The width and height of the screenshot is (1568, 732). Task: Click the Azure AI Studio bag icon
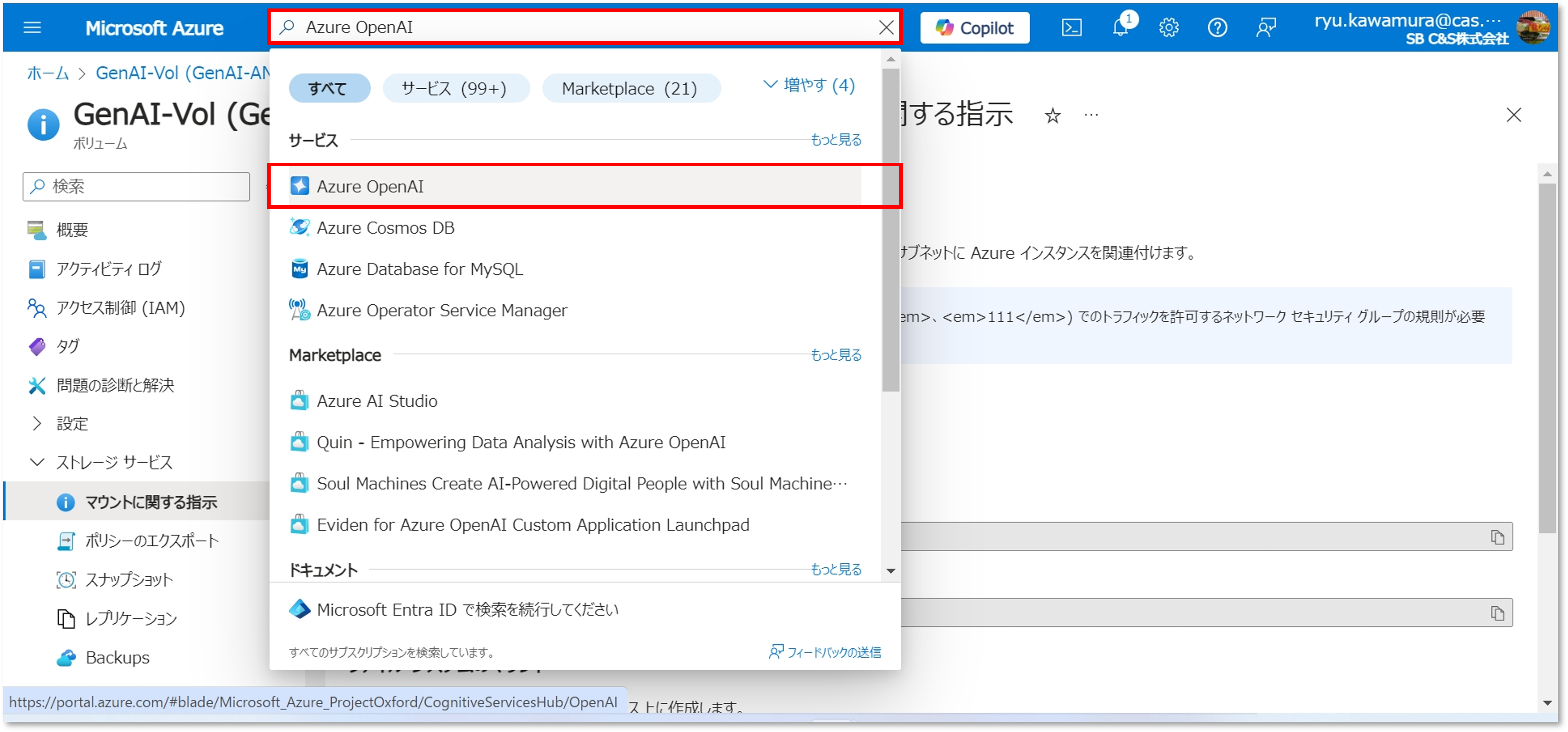coord(300,400)
